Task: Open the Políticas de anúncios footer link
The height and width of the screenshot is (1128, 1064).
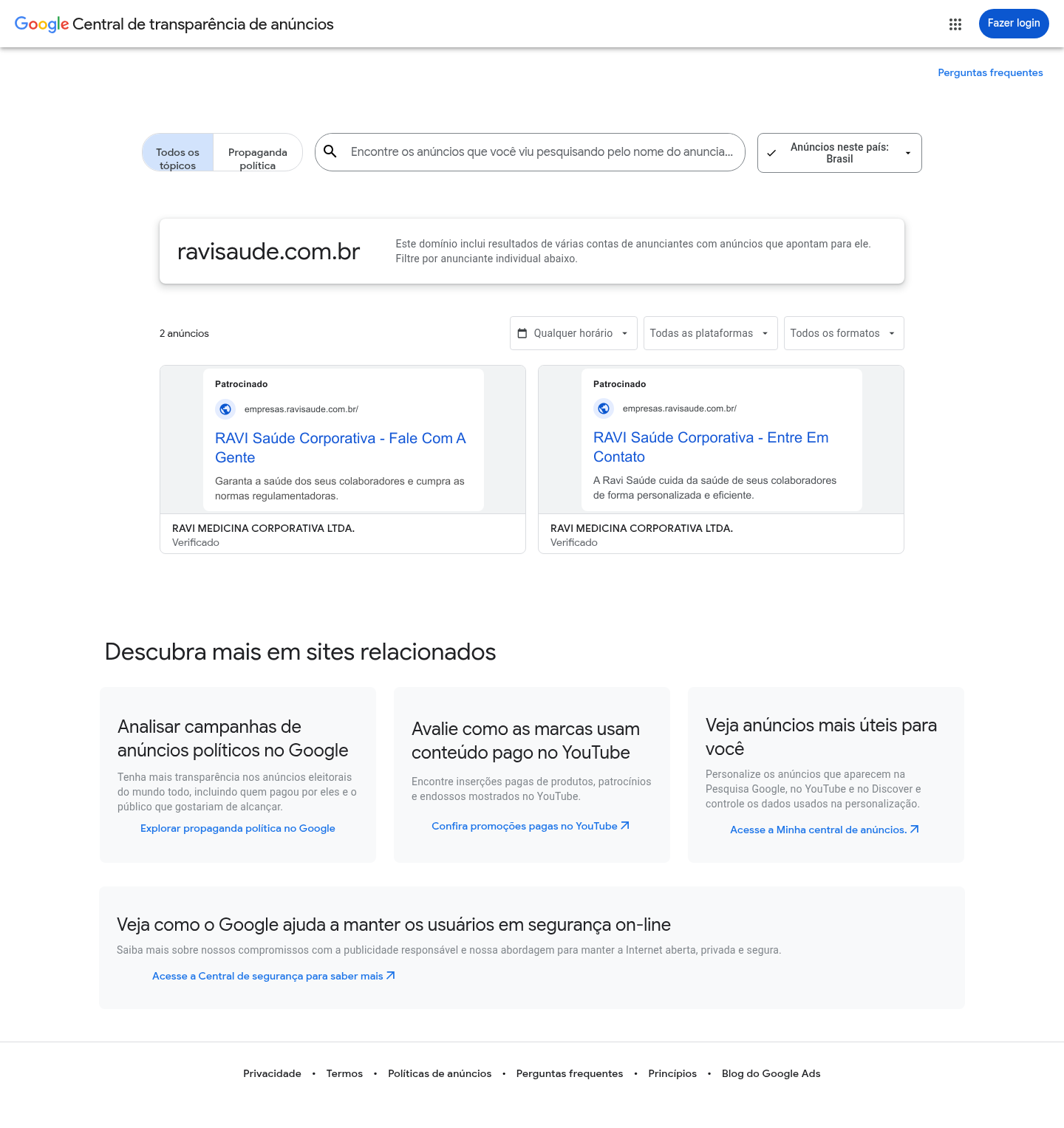Action: [x=440, y=1073]
